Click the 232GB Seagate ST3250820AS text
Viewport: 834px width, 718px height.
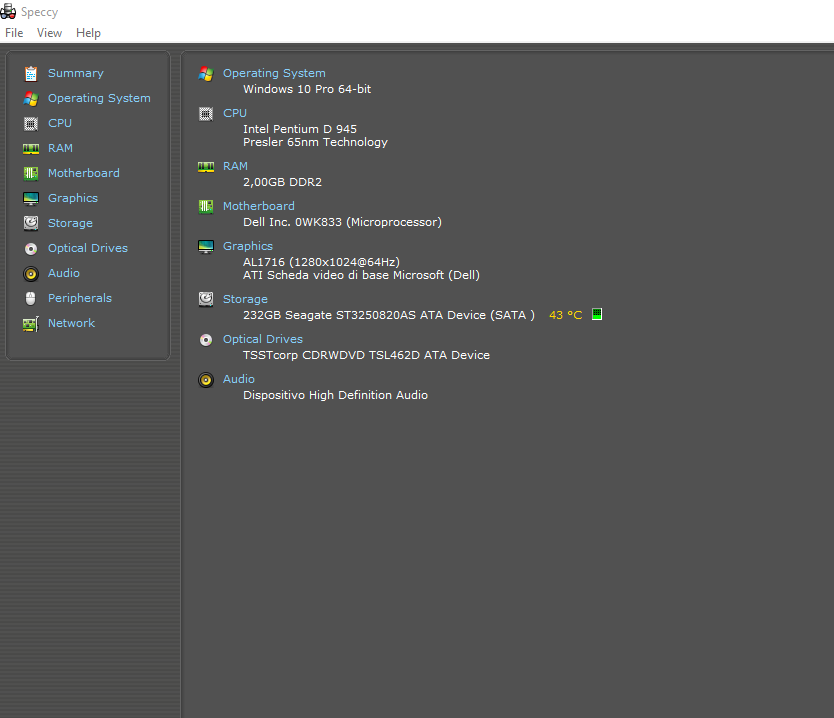[389, 315]
